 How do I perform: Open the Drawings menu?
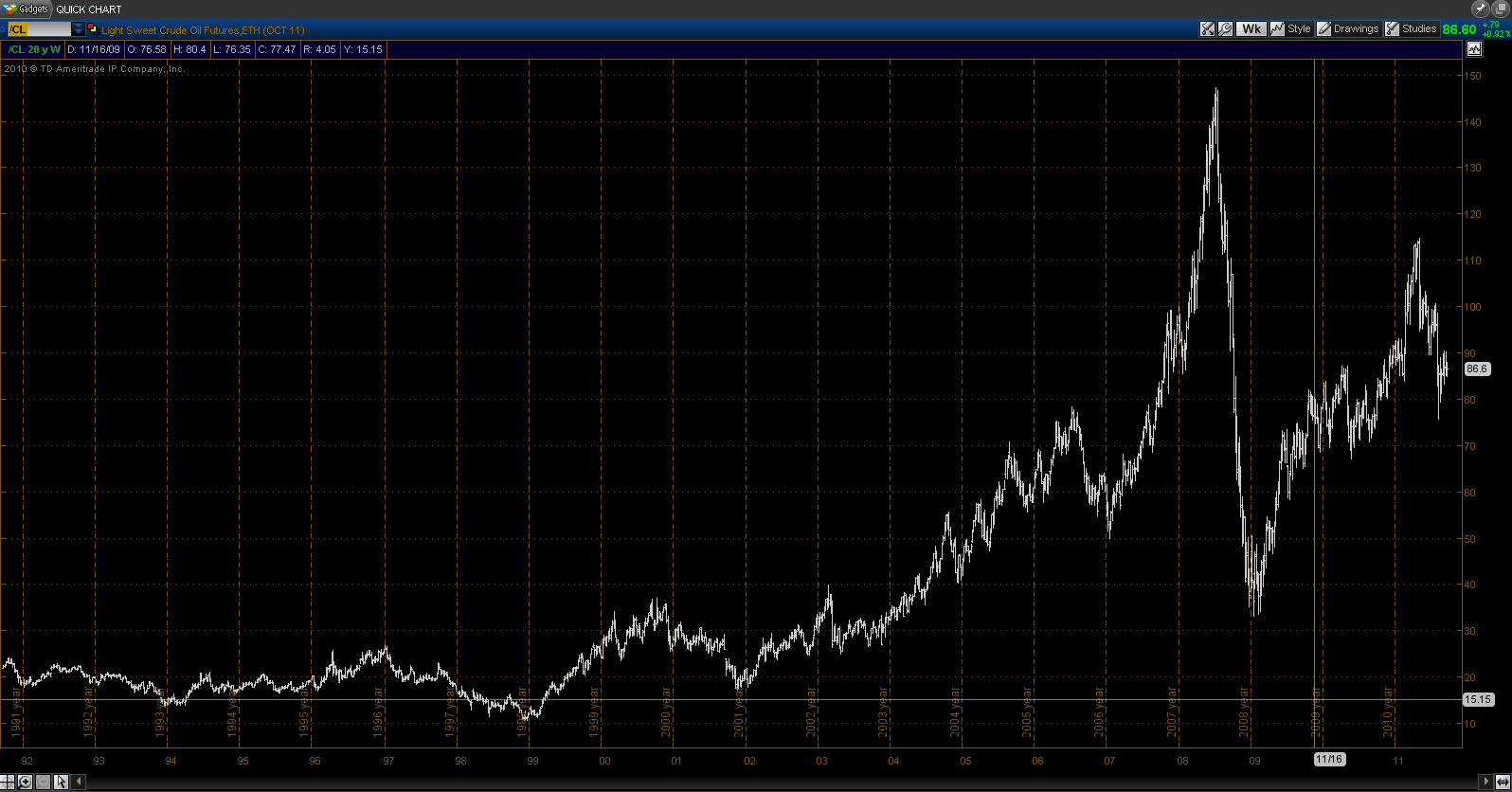[x=1348, y=29]
